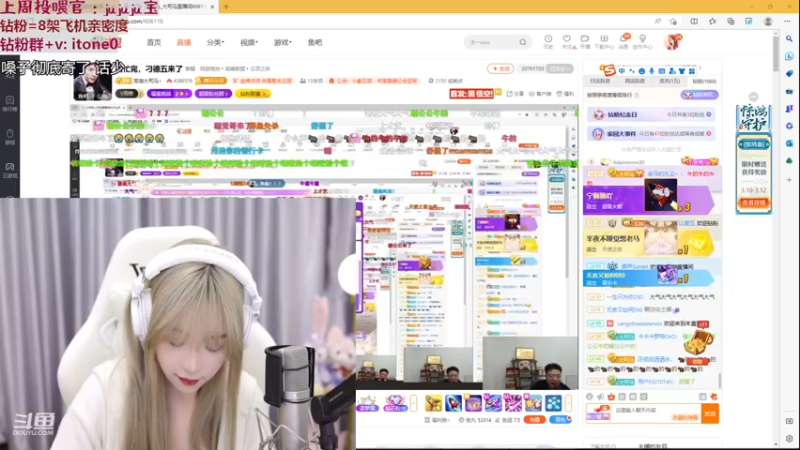
Task: Open browser sidebar settings gear
Action: [789, 439]
